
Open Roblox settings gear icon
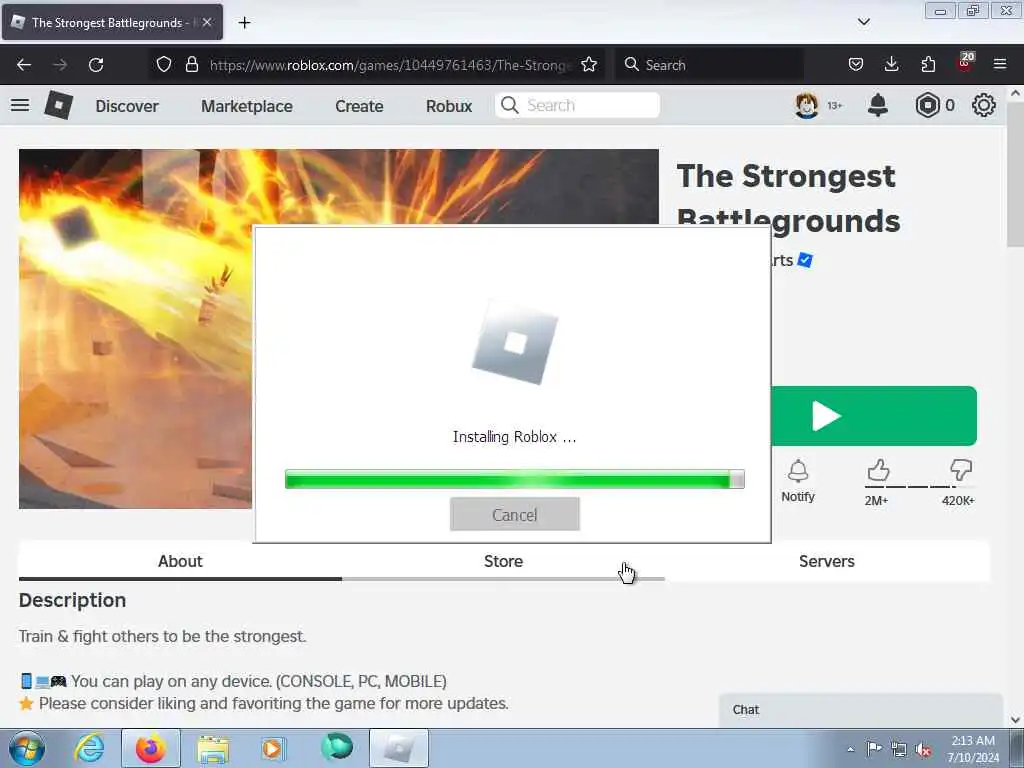[x=984, y=105]
